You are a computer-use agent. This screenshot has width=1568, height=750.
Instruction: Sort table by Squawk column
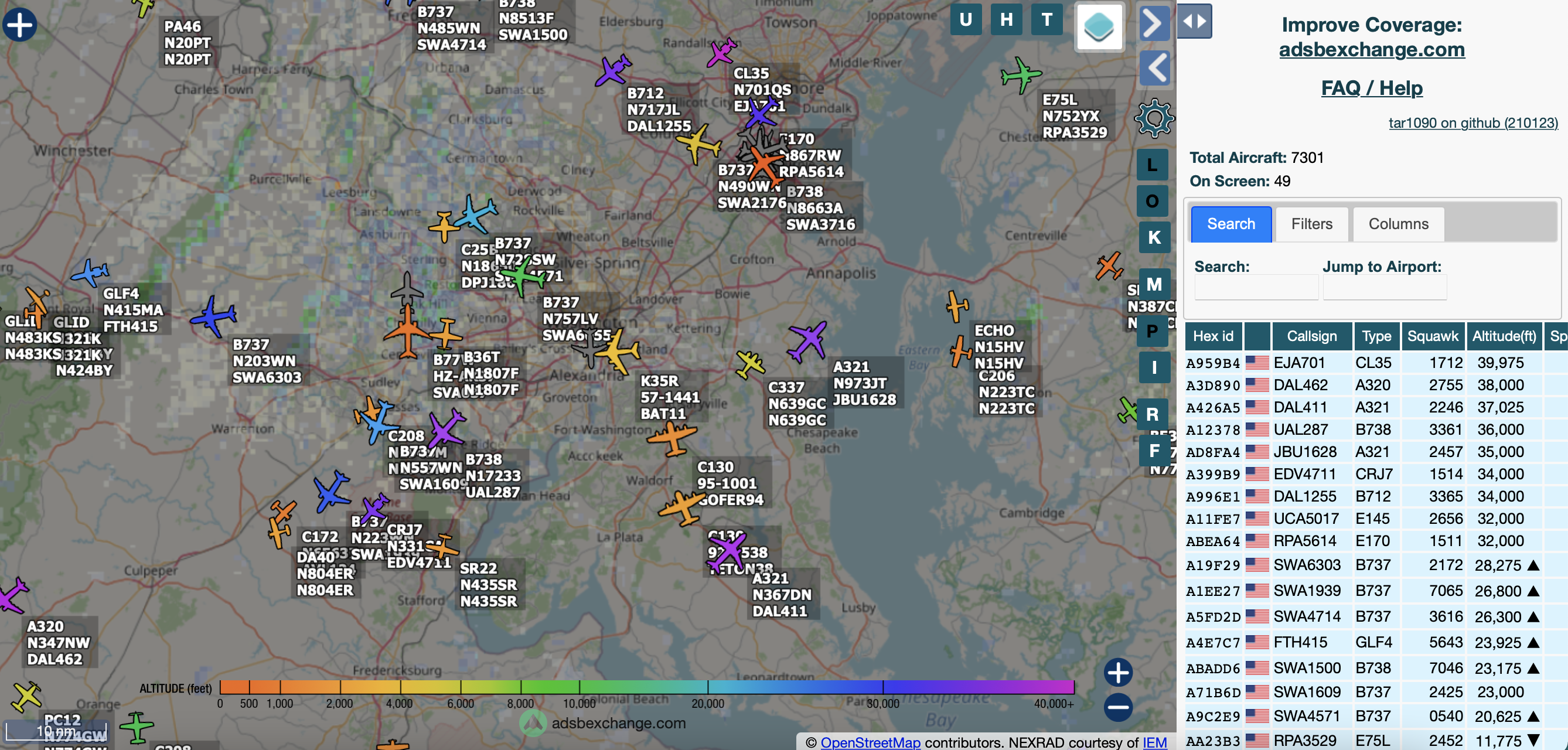pyautogui.click(x=1433, y=336)
